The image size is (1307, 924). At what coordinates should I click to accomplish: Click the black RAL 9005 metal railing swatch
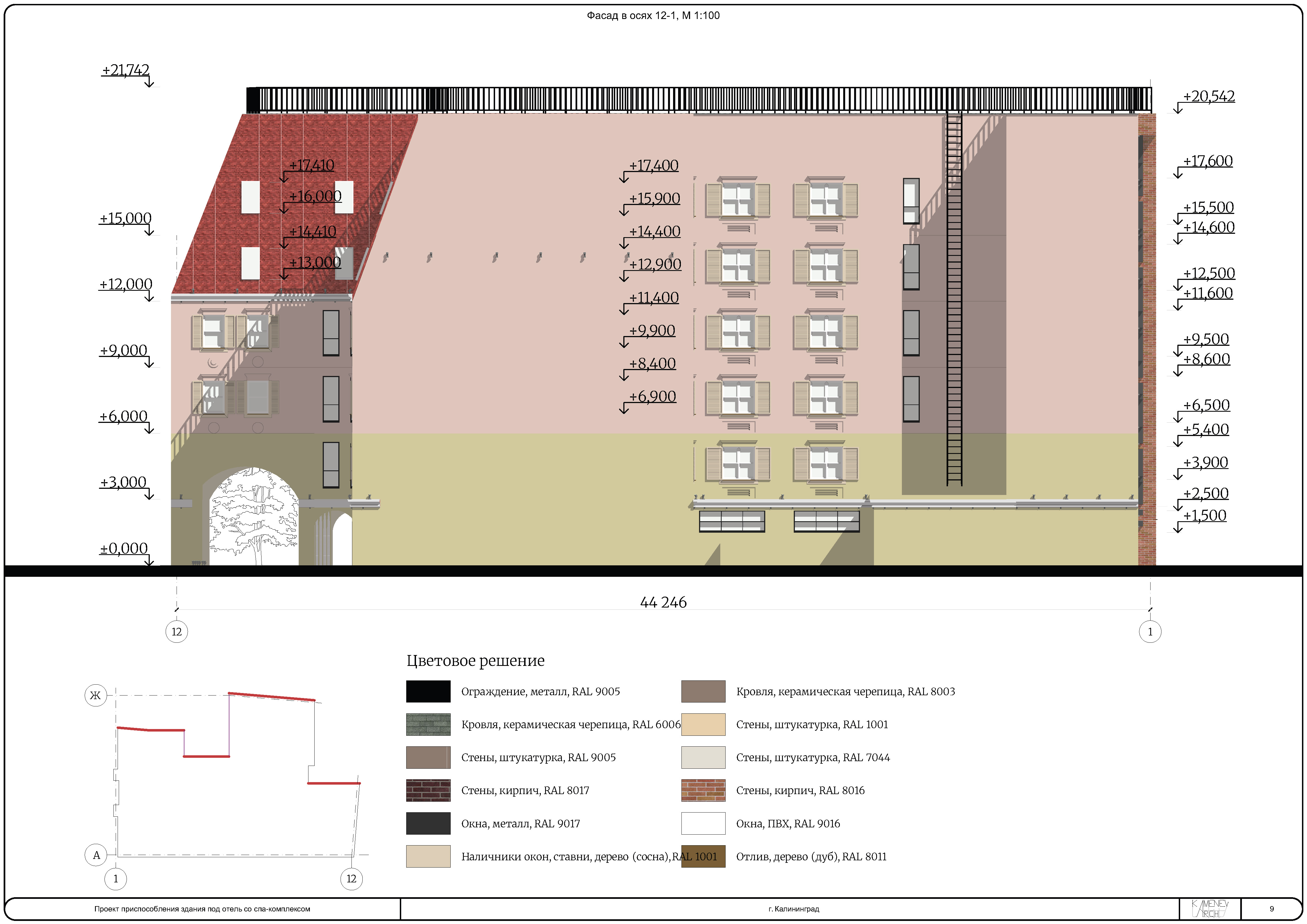[x=428, y=691]
